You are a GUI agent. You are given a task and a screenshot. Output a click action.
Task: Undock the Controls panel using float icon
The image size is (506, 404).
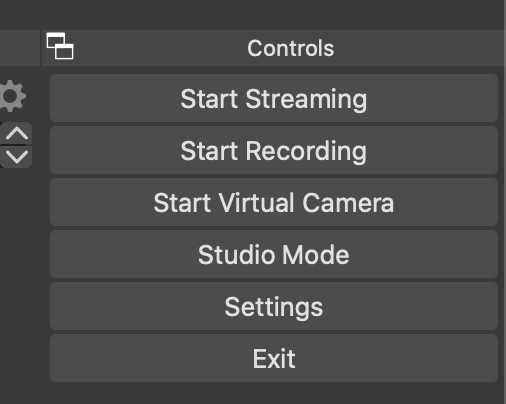pyautogui.click(x=60, y=46)
